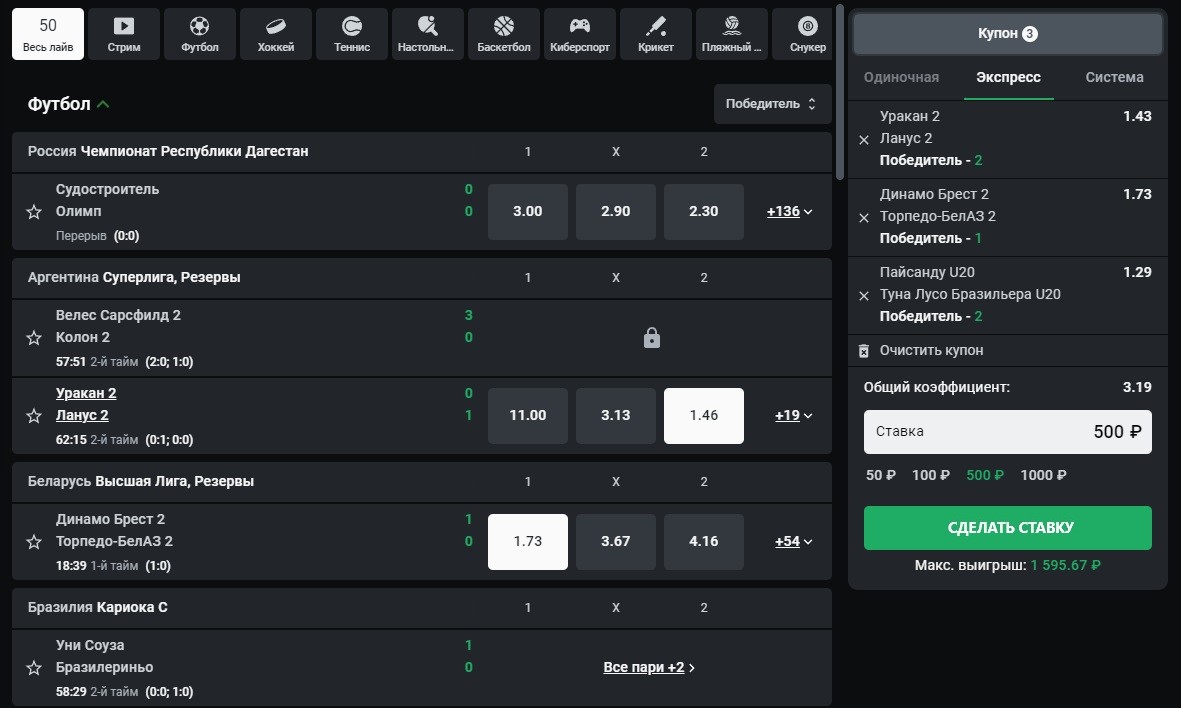The width and height of the screenshot is (1181, 708).
Task: Open the Уракан 2 team link
Action: point(86,393)
